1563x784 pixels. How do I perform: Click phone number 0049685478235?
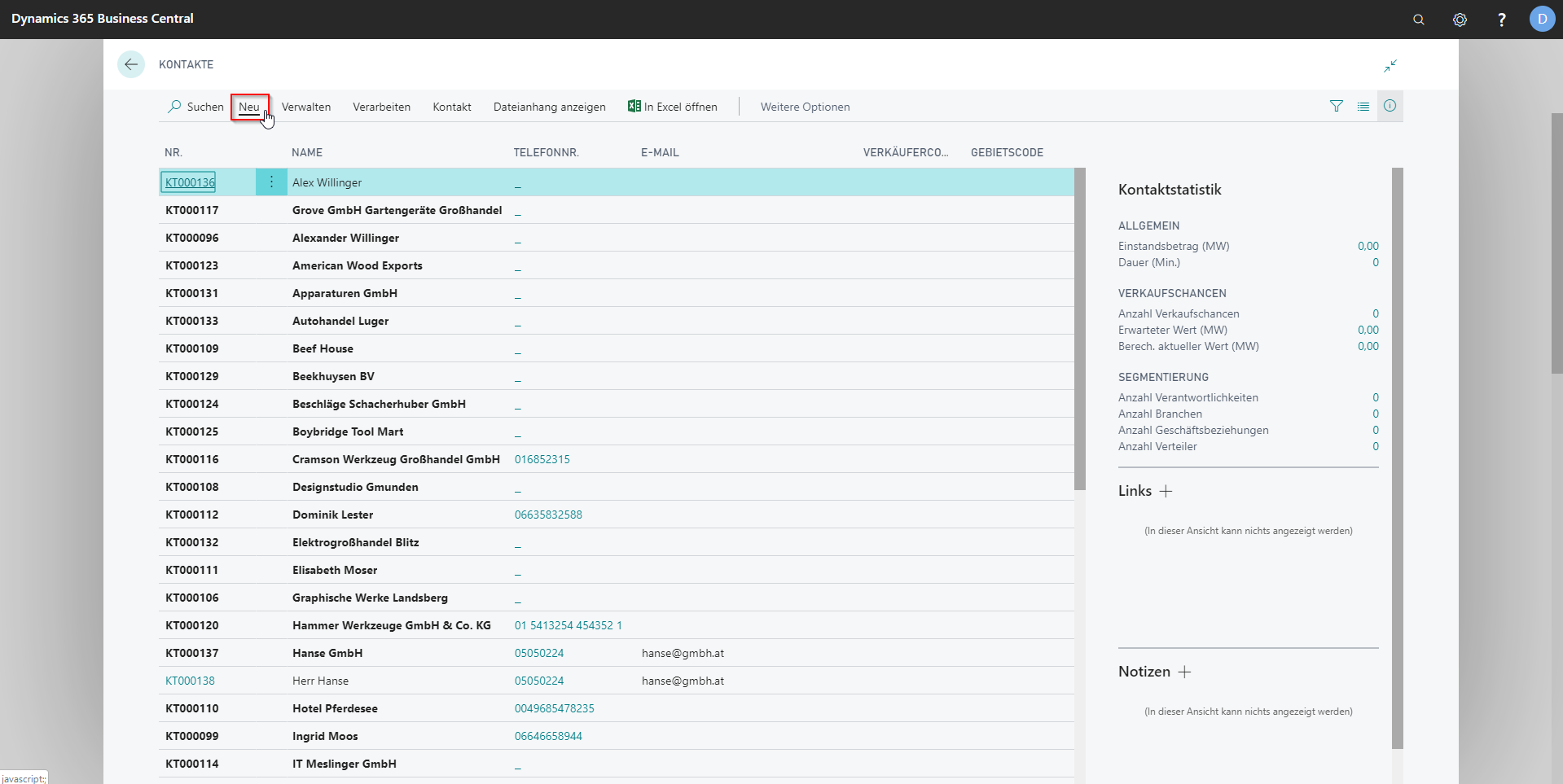pyautogui.click(x=554, y=708)
